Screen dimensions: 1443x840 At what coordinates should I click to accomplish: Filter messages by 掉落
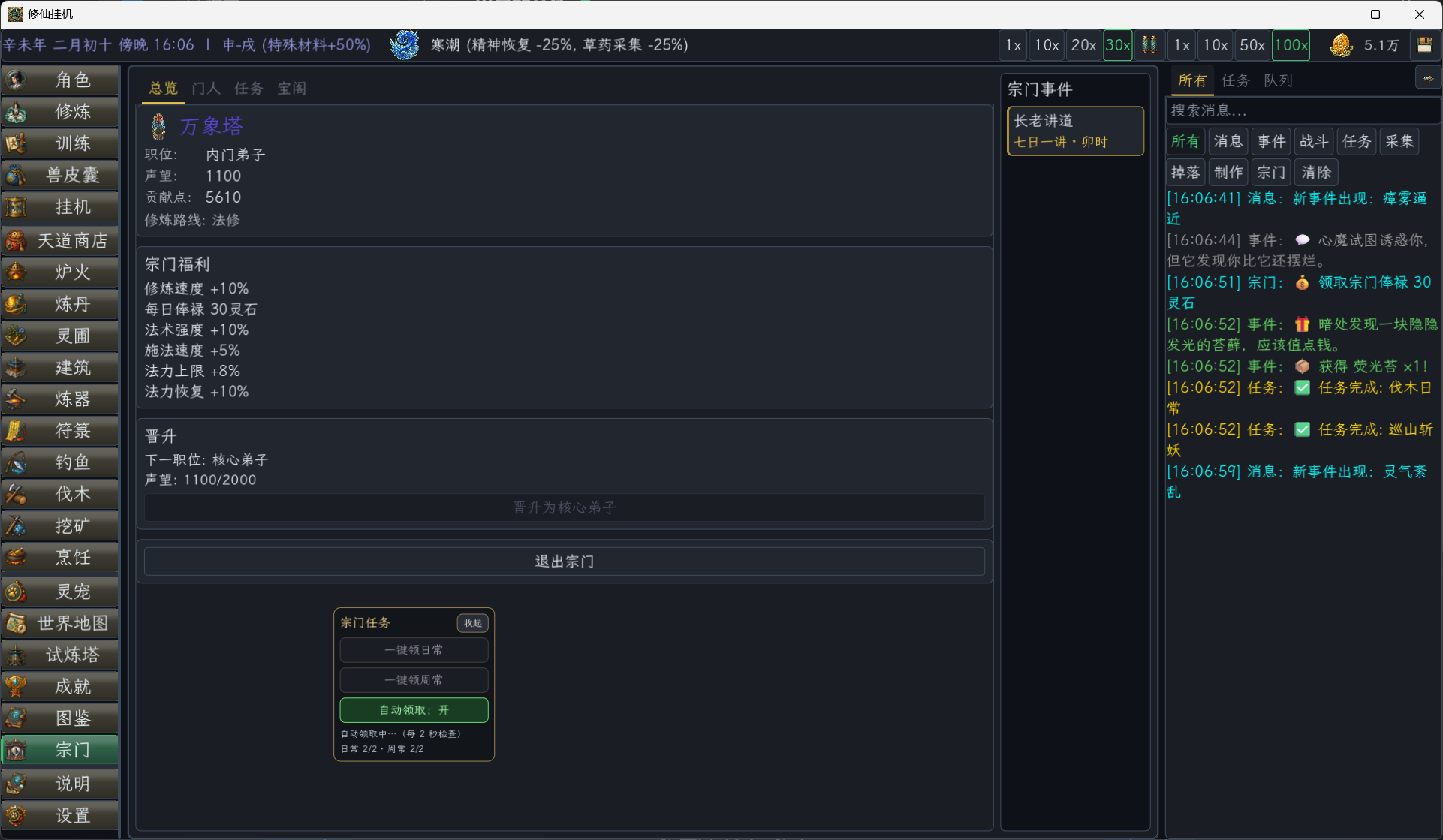tap(1185, 173)
